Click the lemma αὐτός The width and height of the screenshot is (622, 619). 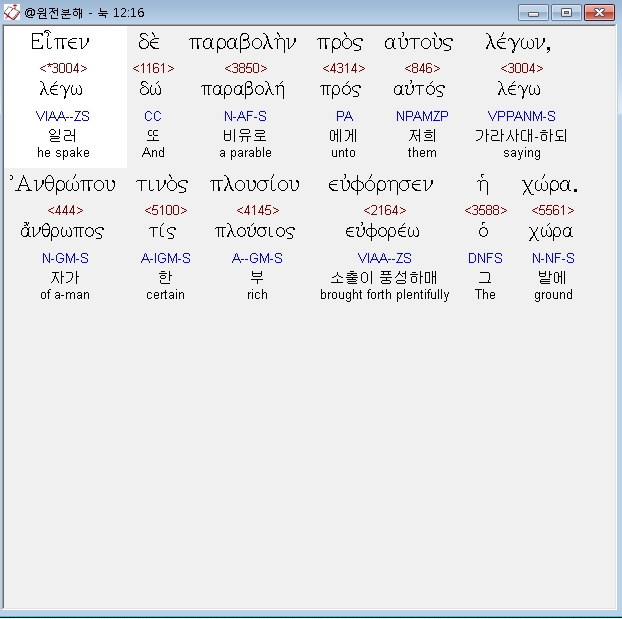coord(419,90)
